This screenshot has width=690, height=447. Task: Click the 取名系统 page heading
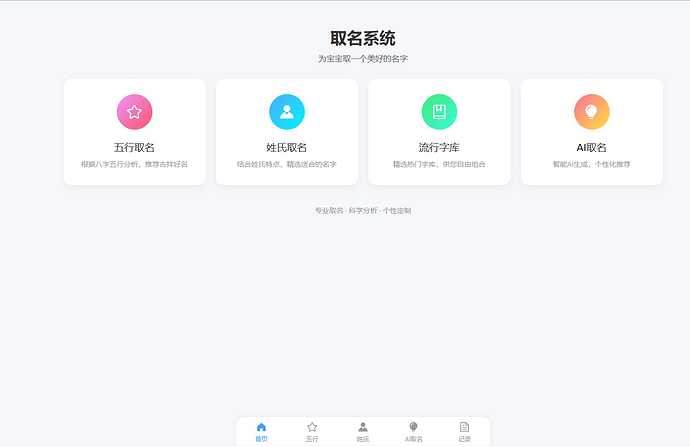coord(363,38)
